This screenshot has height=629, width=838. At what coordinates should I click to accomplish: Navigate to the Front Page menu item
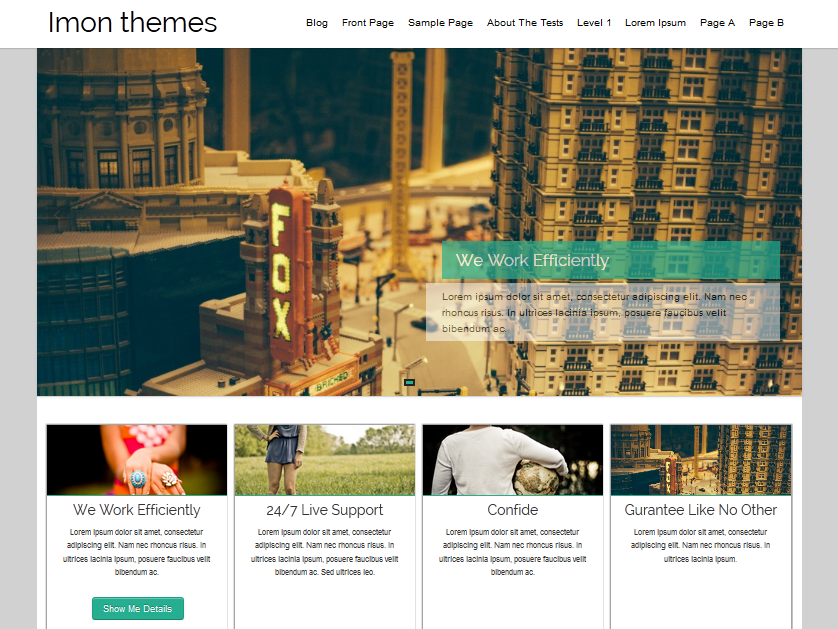pyautogui.click(x=368, y=22)
